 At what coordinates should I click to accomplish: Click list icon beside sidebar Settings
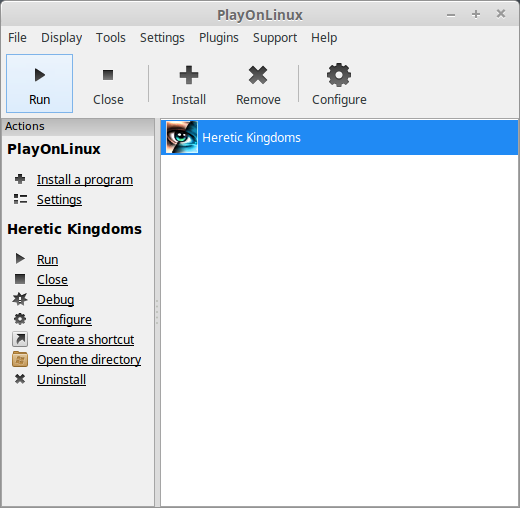coord(20,199)
